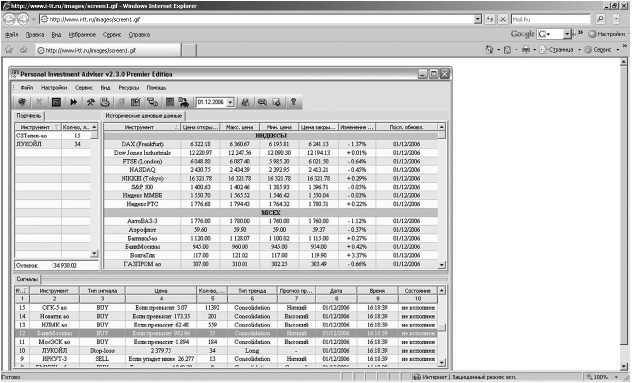Screen dimensions: 633x383
Task: Click the fast-forward double arrow toolbar icon
Action: [x=73, y=102]
